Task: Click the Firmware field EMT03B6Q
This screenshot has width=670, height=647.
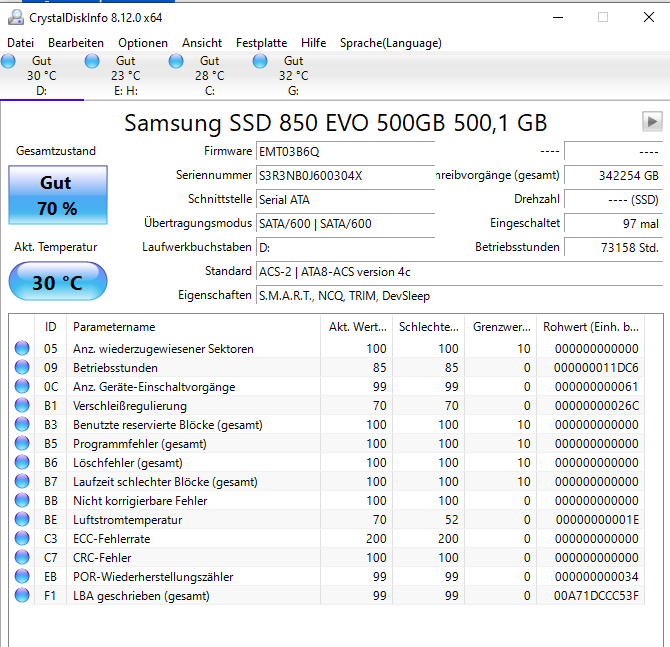Action: tap(345, 152)
